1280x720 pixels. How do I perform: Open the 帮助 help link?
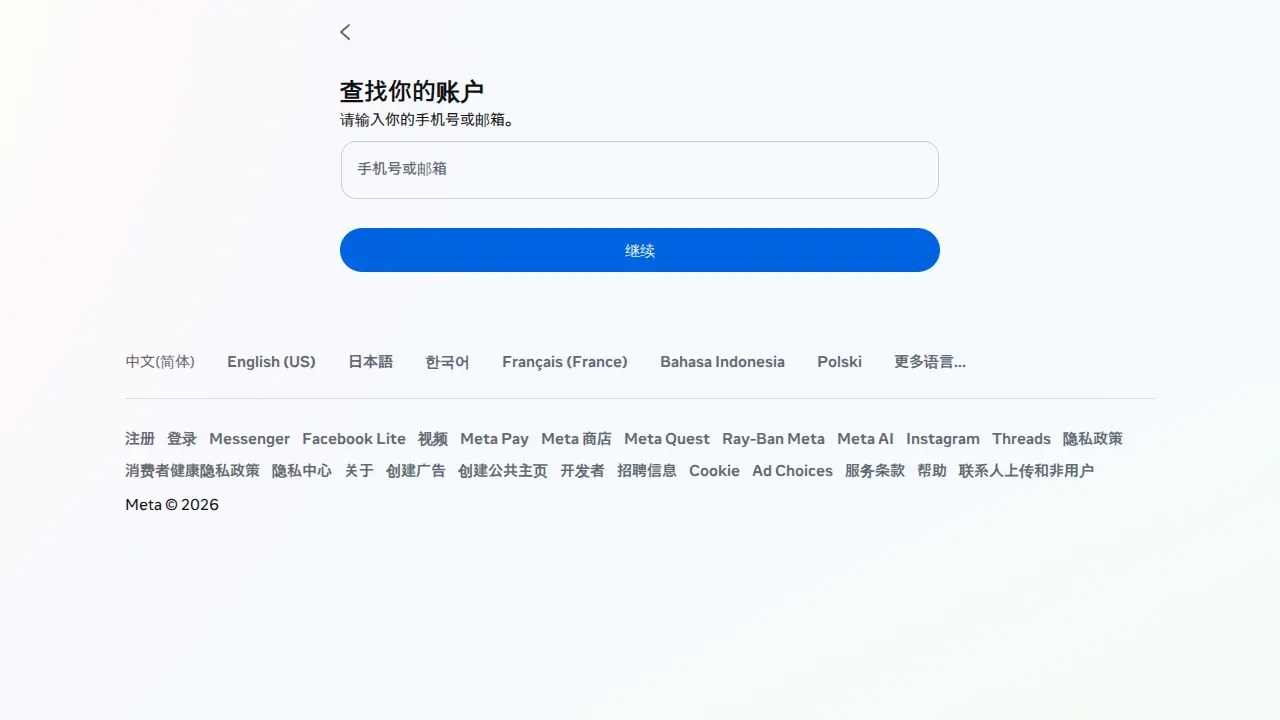932,471
